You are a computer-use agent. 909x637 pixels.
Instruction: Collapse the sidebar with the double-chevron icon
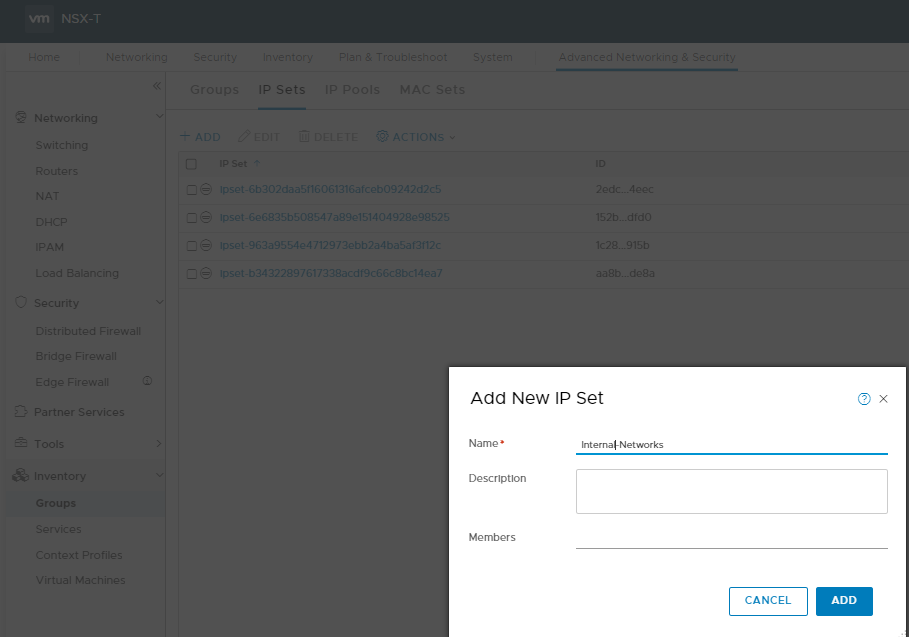pos(157,86)
